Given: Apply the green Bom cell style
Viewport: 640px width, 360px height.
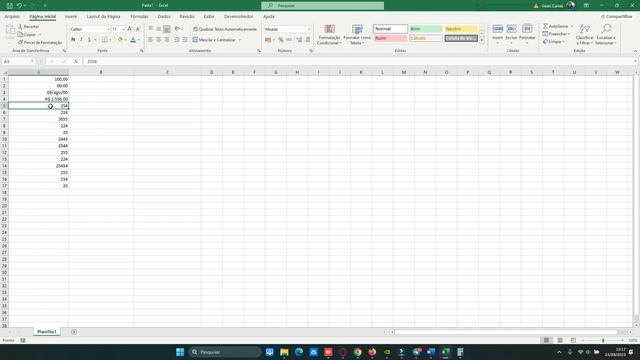Looking at the screenshot, I should (425, 29).
